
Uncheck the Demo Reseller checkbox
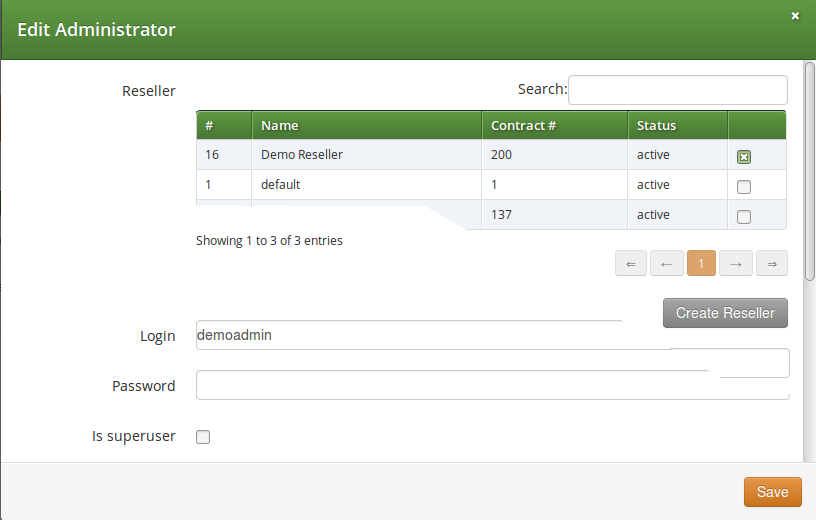pos(743,156)
